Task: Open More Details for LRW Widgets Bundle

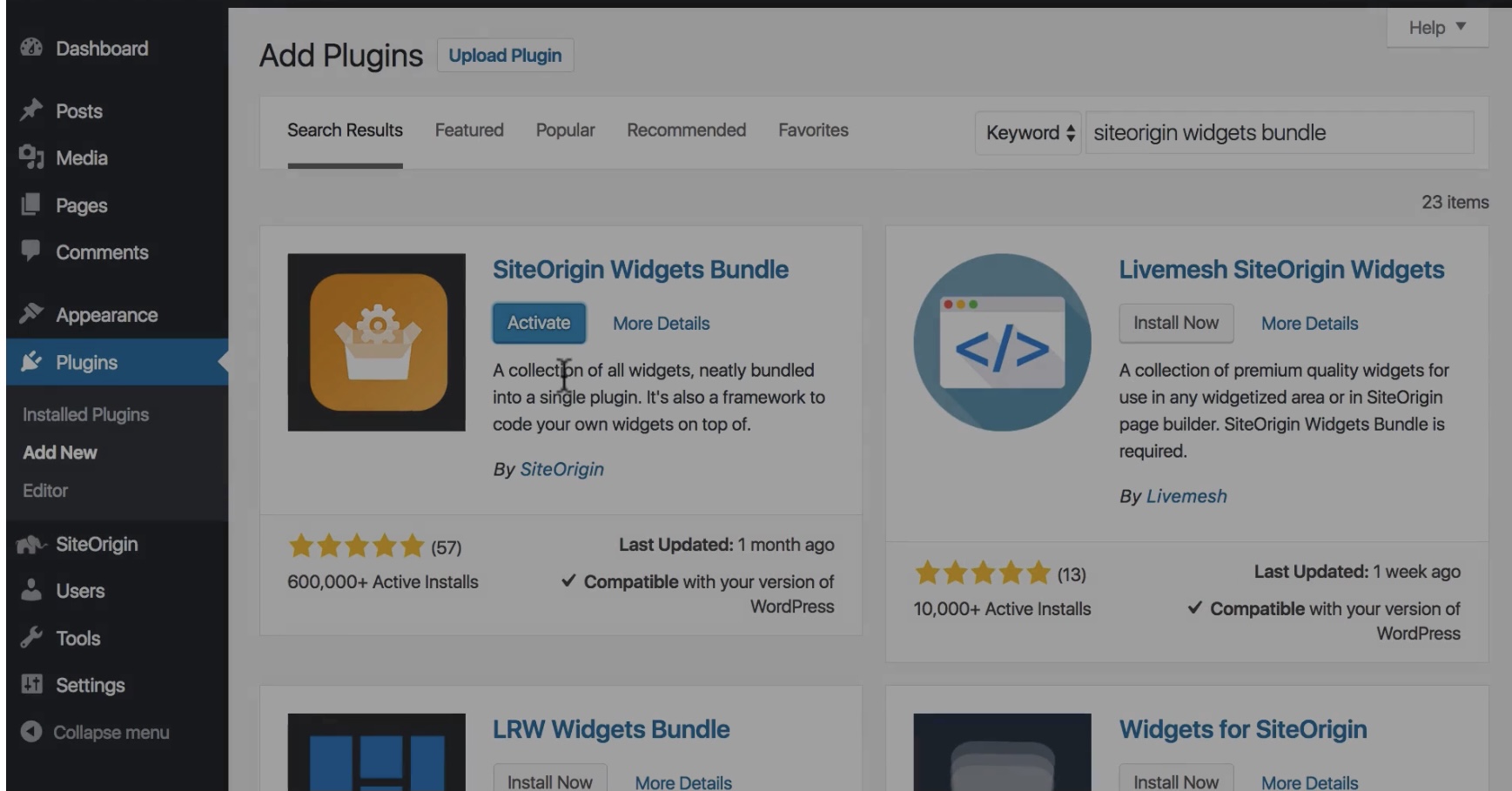Action: point(683,782)
